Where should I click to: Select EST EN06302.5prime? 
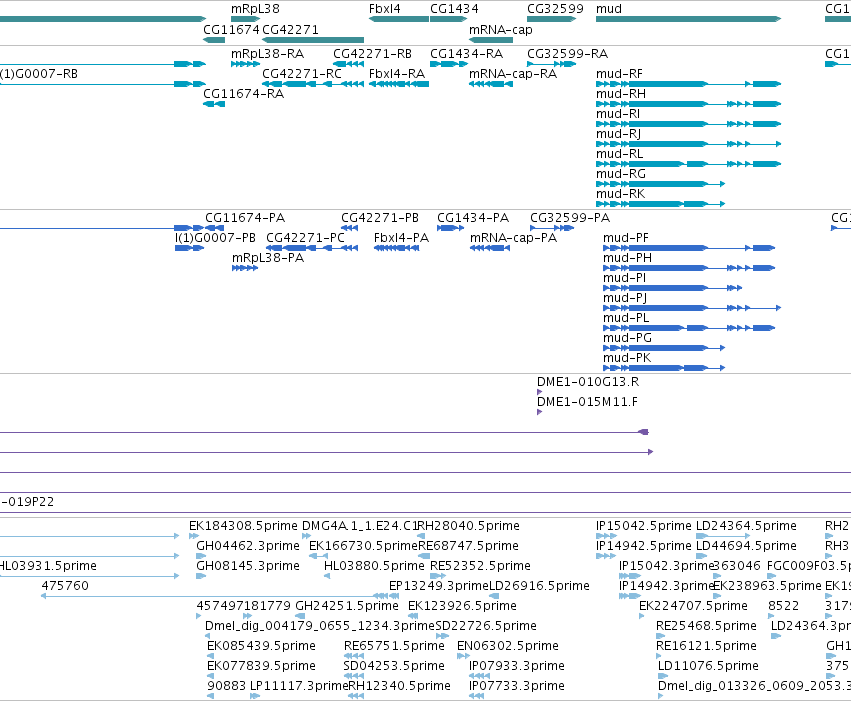[x=508, y=647]
